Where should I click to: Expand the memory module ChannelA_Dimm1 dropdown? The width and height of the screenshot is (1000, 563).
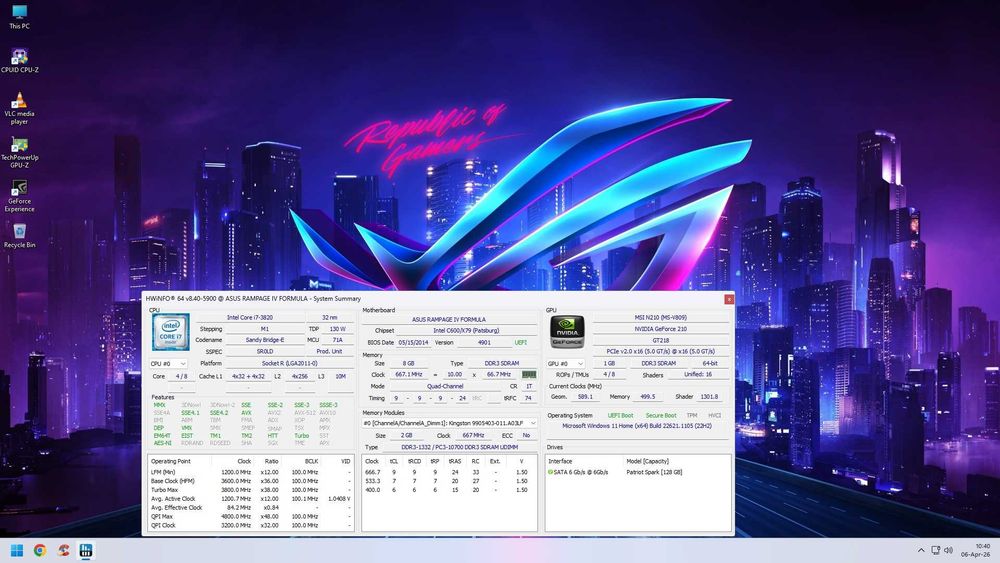click(x=450, y=423)
